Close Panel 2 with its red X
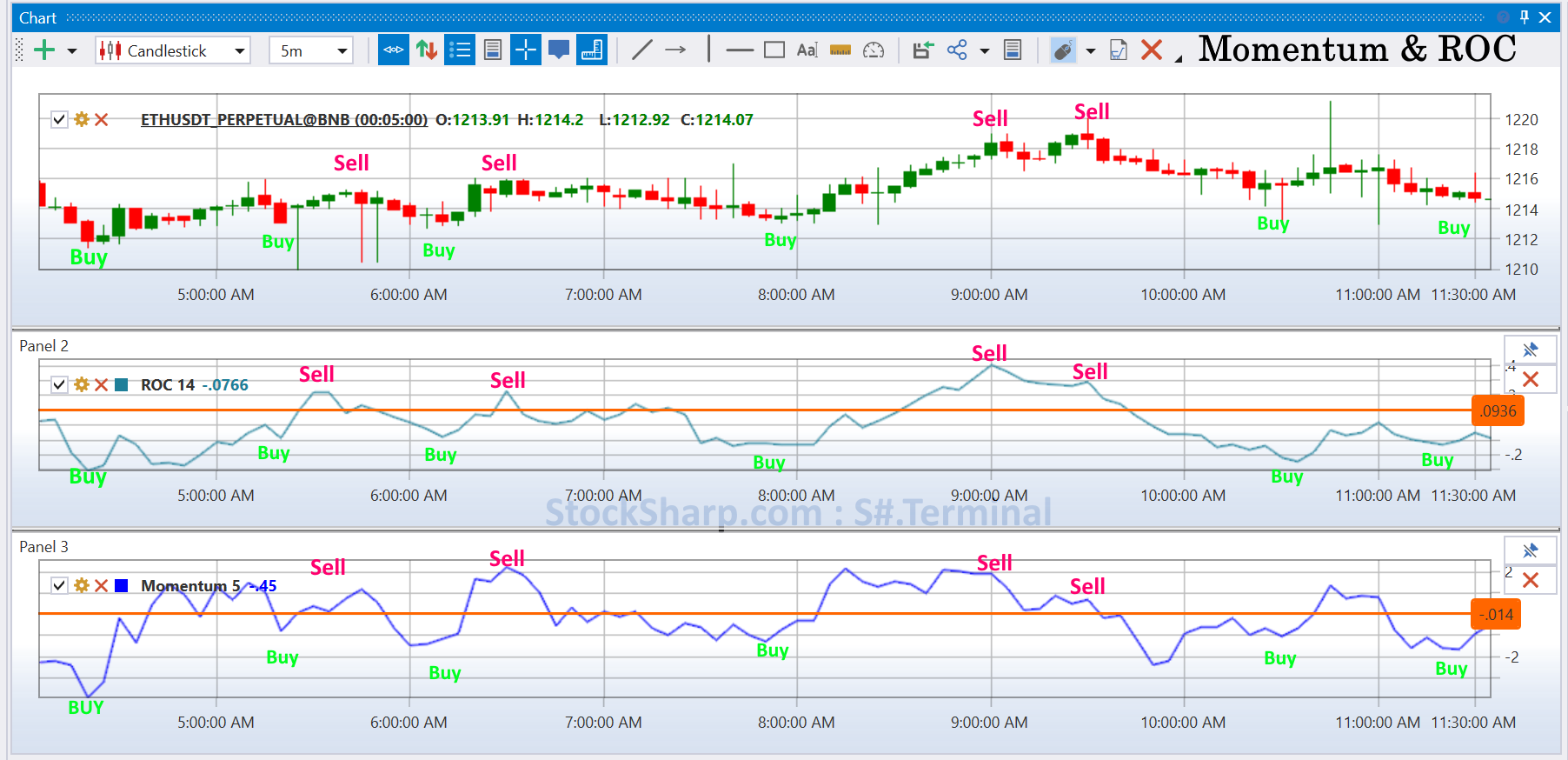 tap(1531, 379)
